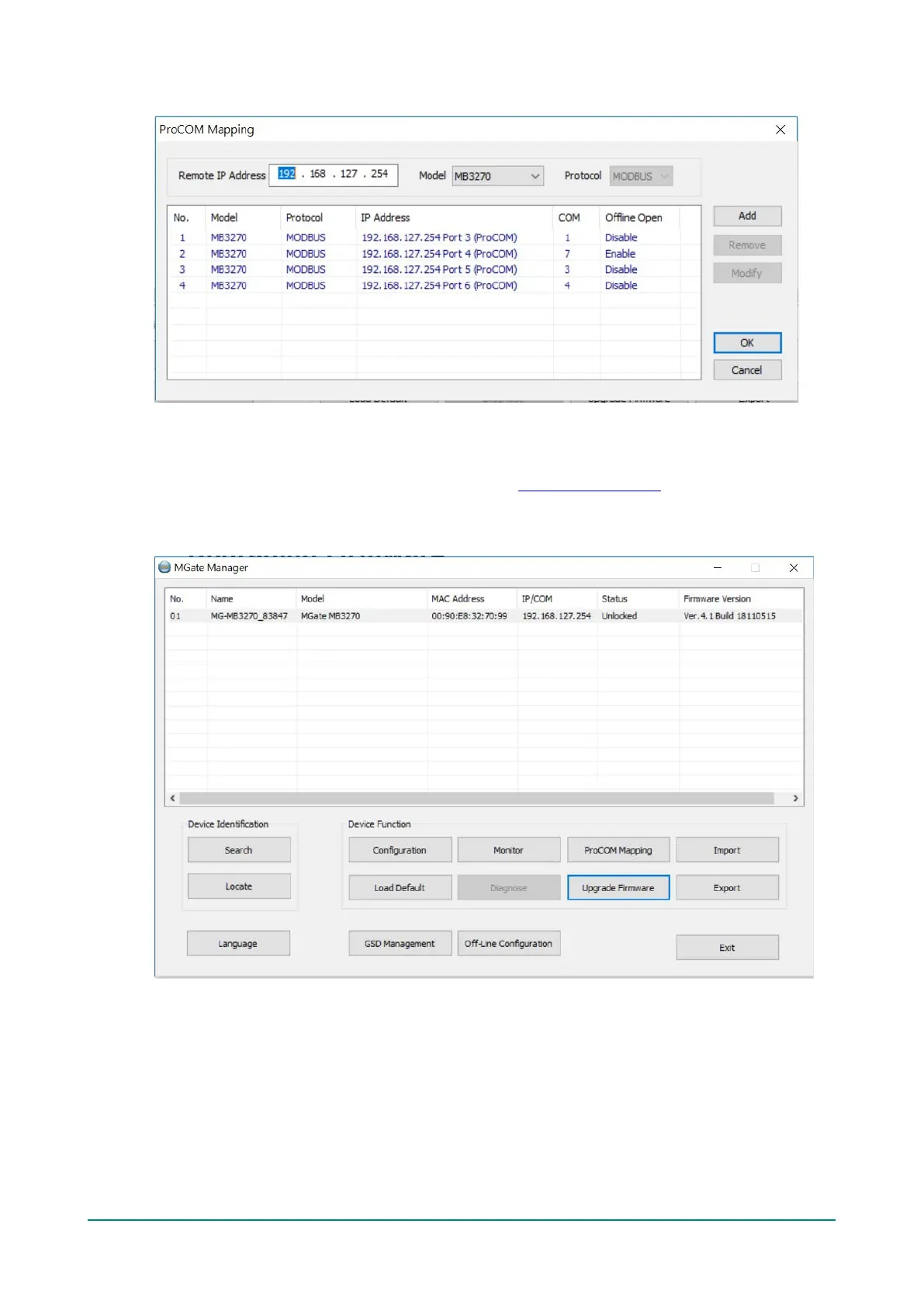
Task: Select mapping row Port 5 (ProCOM)
Action: point(434,269)
